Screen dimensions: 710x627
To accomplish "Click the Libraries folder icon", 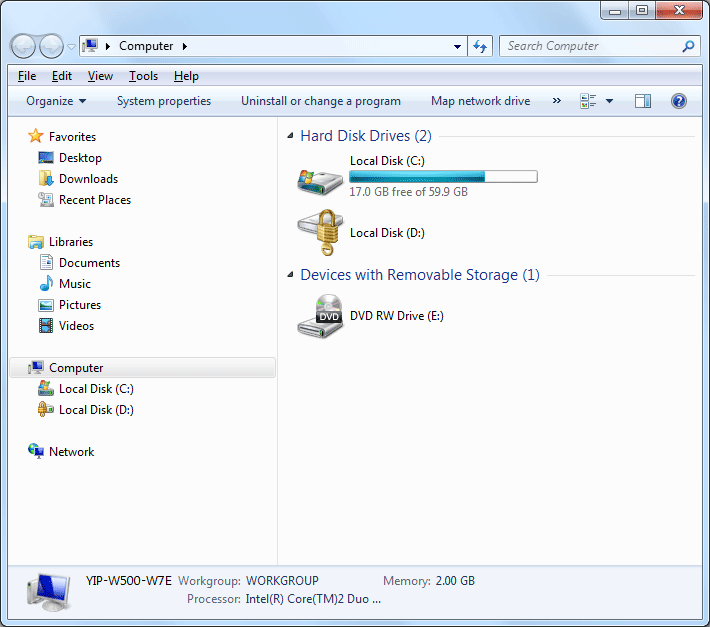I will pos(36,242).
